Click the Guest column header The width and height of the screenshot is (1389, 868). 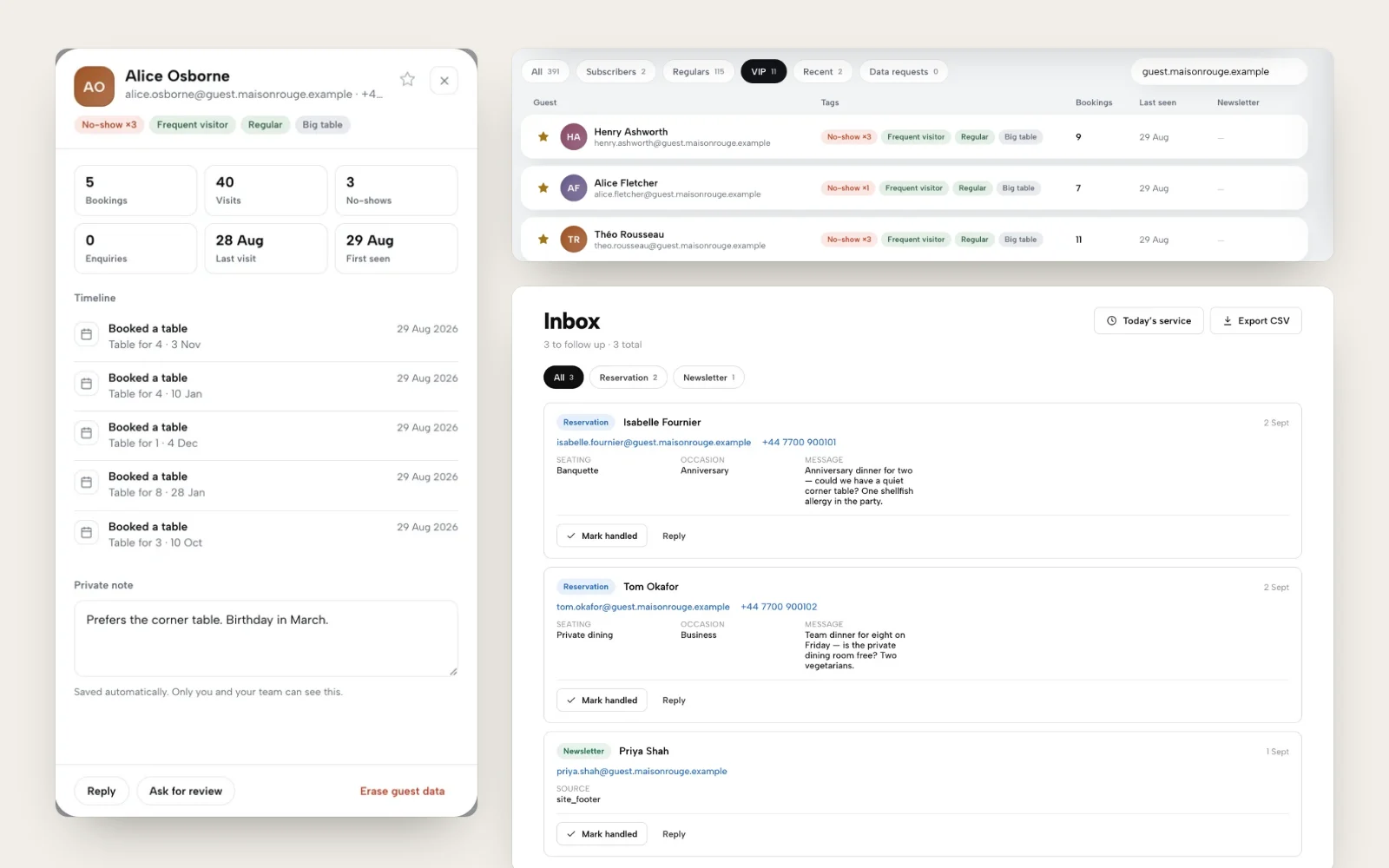545,102
